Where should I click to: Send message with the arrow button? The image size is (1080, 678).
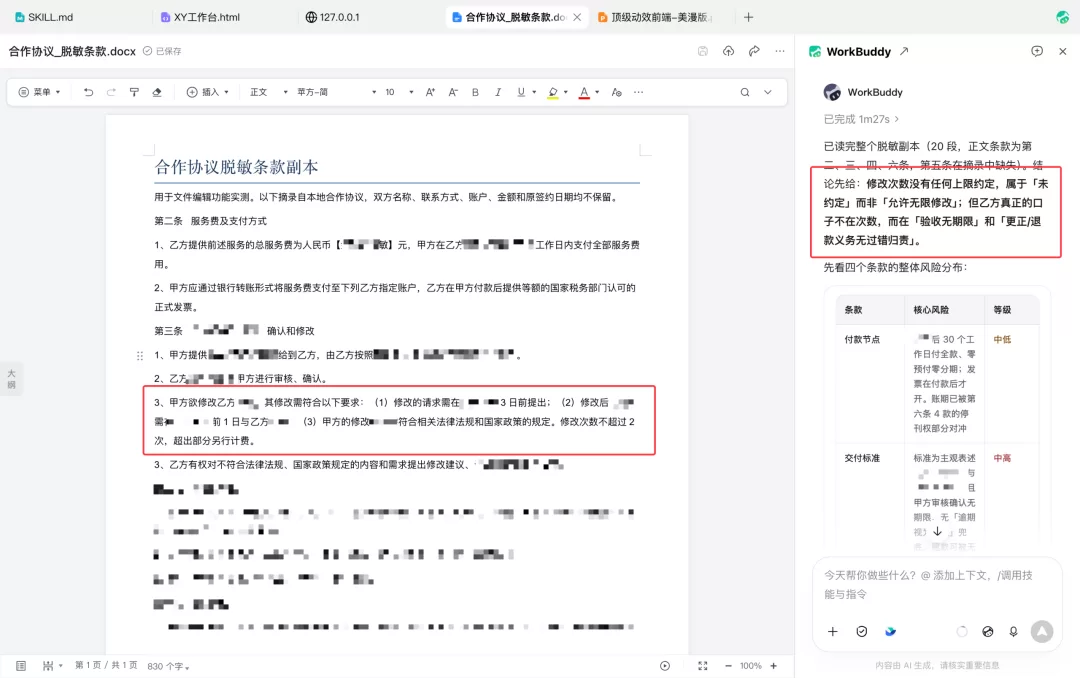pos(1042,631)
